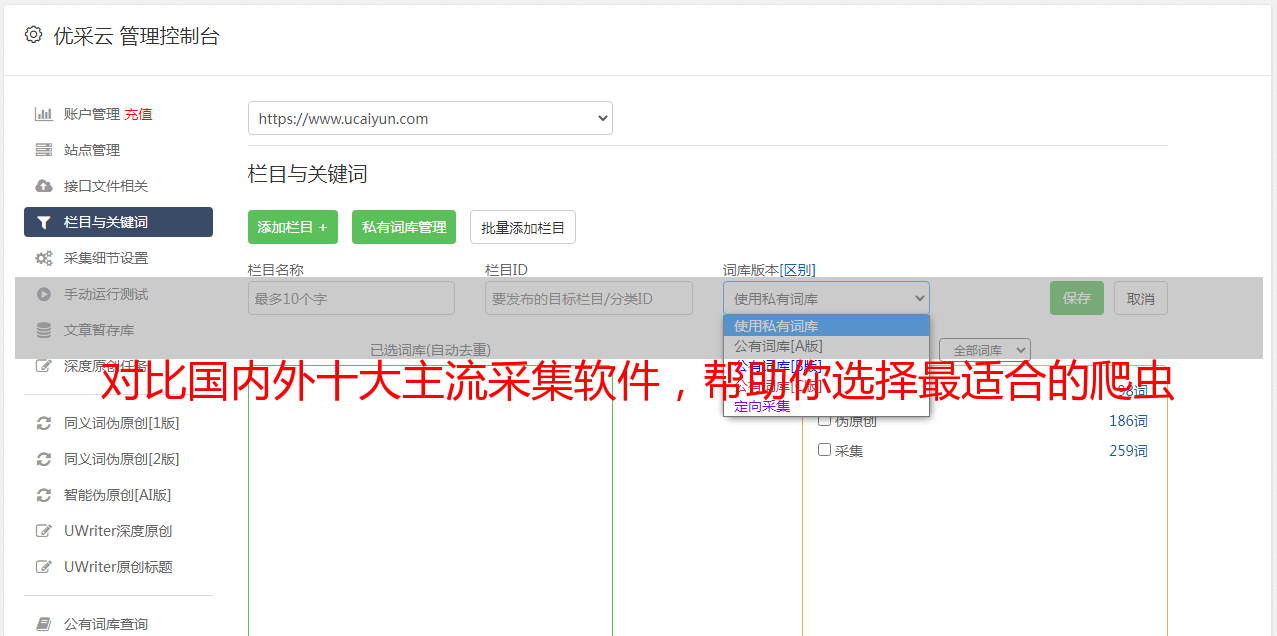
Task: Follow the red 充值 link
Action: click(138, 114)
